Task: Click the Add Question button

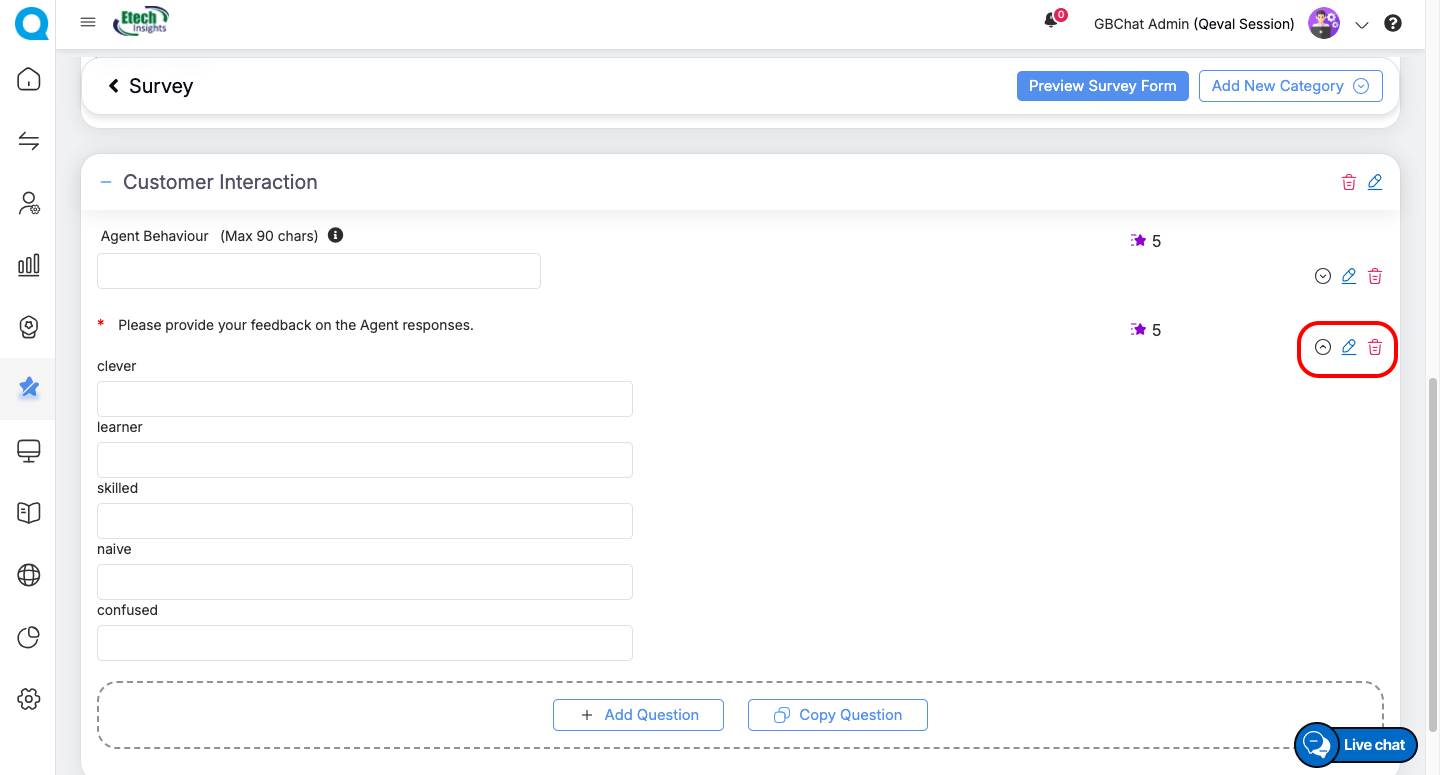Action: coord(638,715)
